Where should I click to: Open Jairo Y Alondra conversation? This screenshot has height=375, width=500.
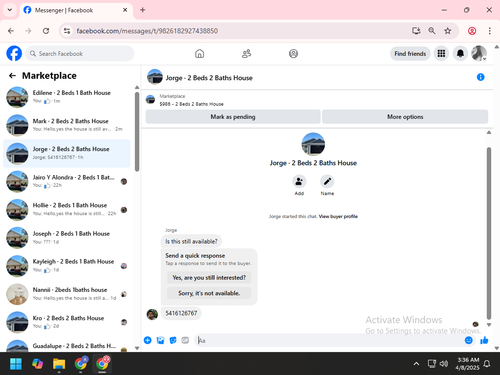[x=67, y=181]
